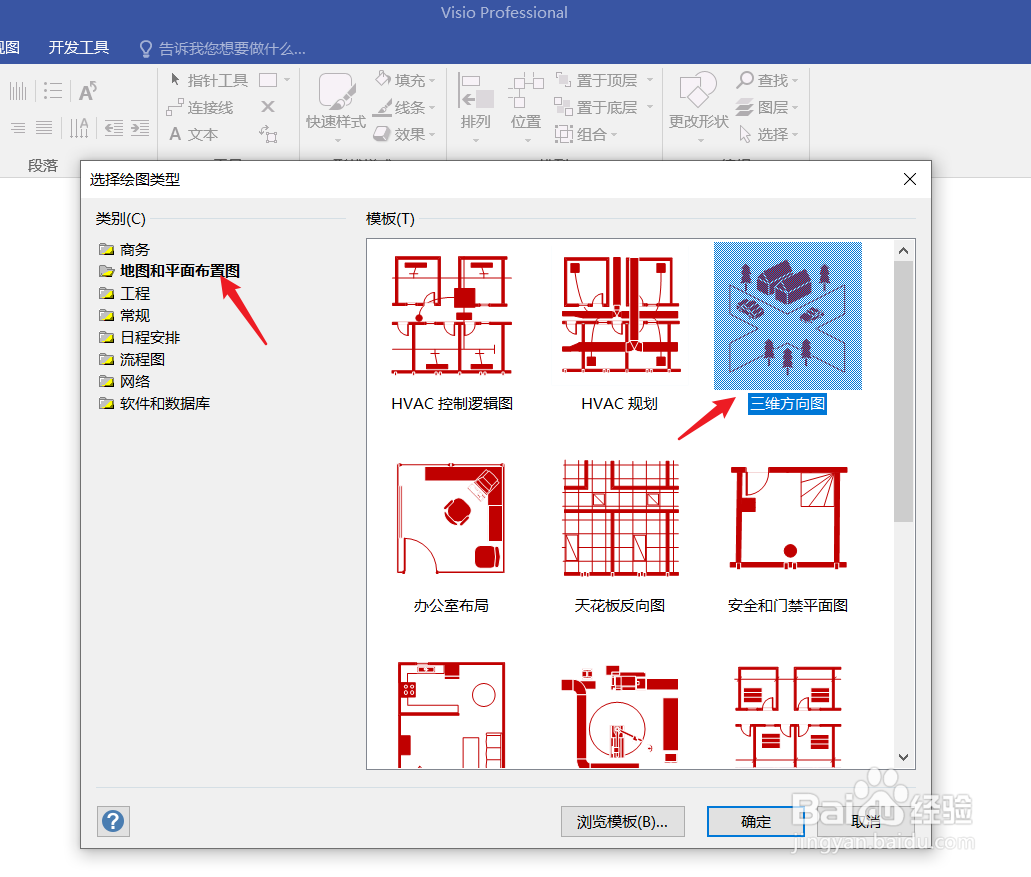
Task: Click the template list scroll down arrow
Action: coord(903,757)
